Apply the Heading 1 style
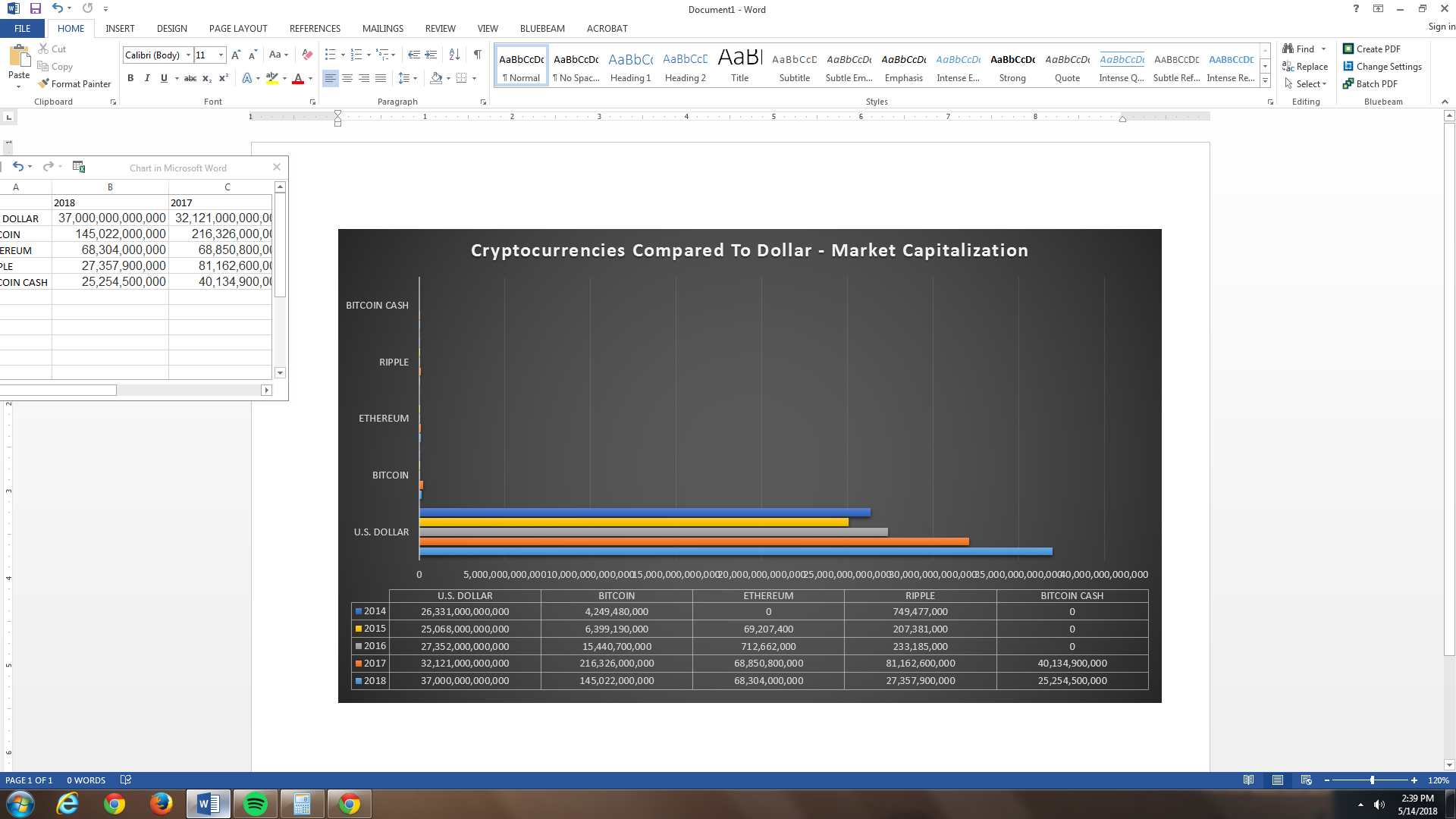Image resolution: width=1456 pixels, height=819 pixels. tap(630, 66)
